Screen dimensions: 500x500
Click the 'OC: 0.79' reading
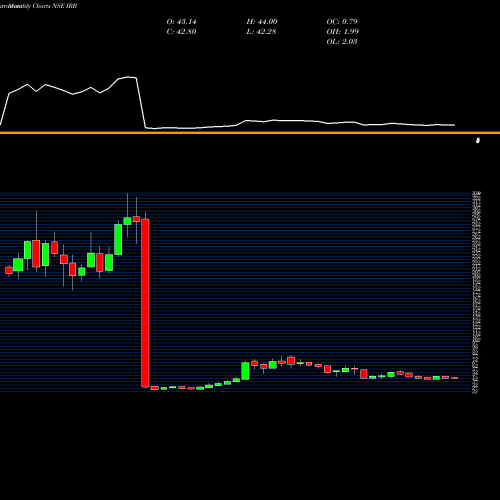pyautogui.click(x=342, y=22)
